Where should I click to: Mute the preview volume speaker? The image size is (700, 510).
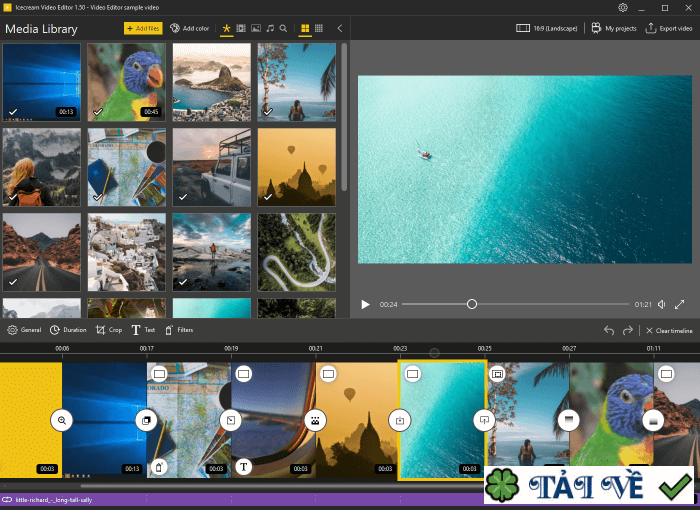pyautogui.click(x=662, y=304)
